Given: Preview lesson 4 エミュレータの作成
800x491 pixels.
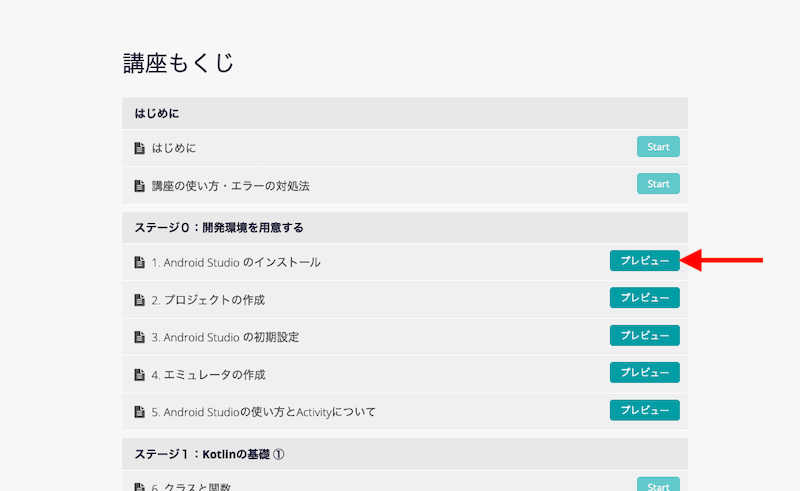Looking at the screenshot, I should pyautogui.click(x=644, y=373).
